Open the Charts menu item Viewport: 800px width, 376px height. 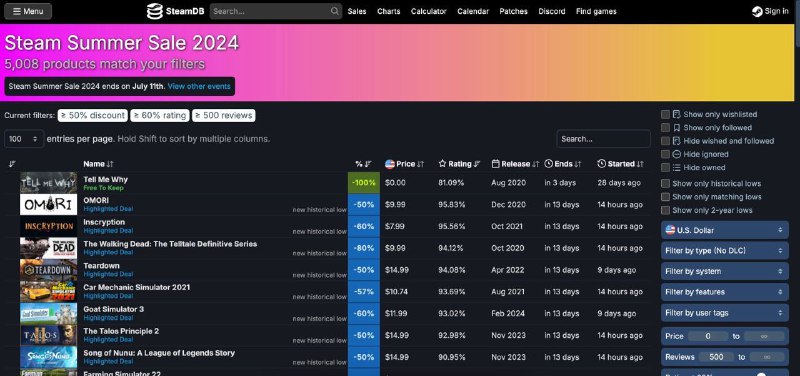point(389,11)
